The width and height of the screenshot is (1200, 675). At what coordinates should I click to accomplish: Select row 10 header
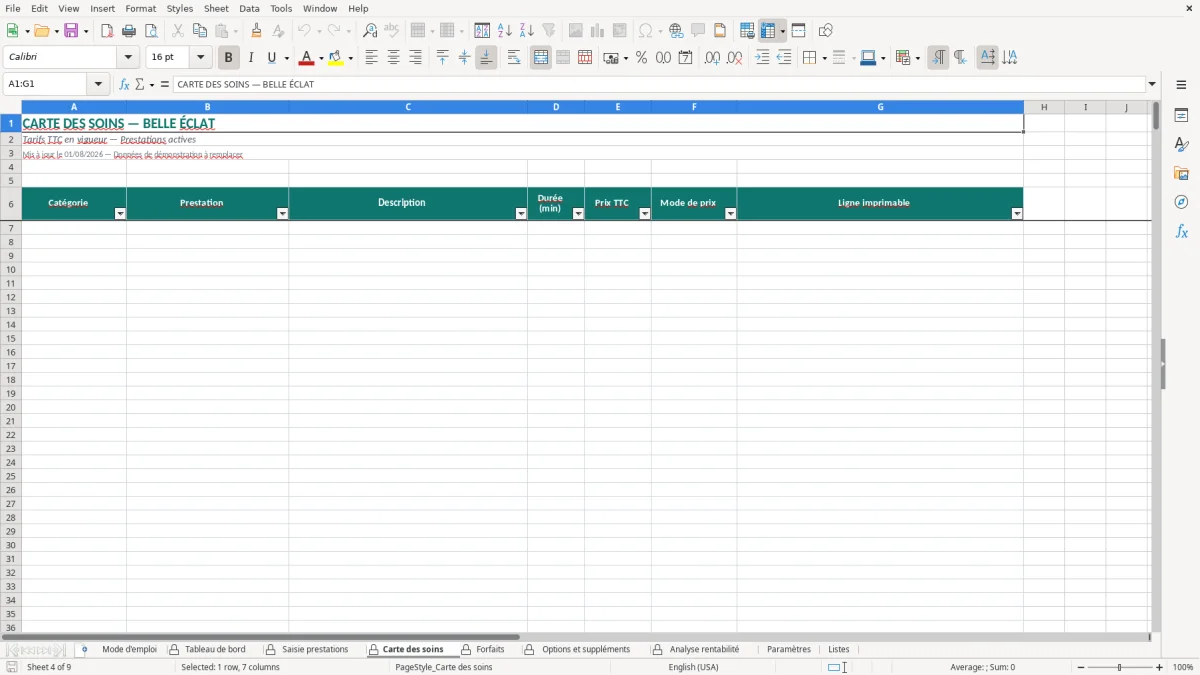11,270
